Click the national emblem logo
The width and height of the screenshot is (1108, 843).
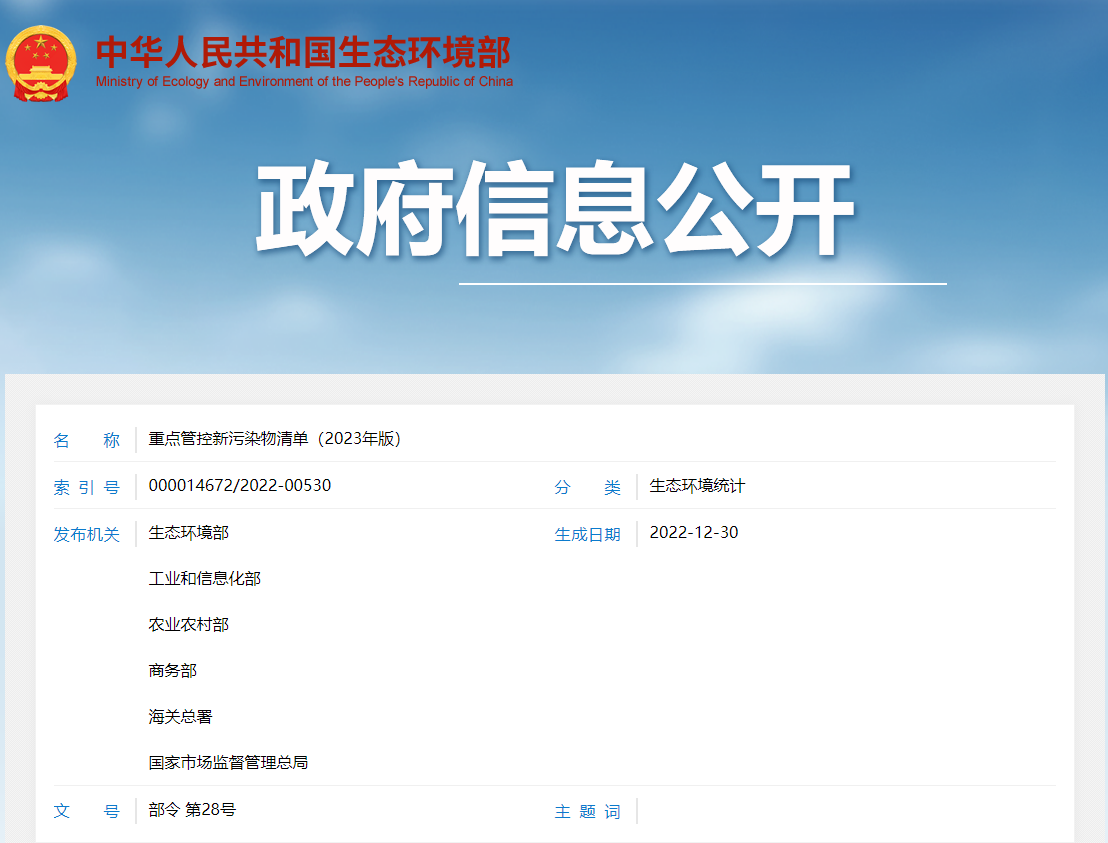(x=40, y=64)
